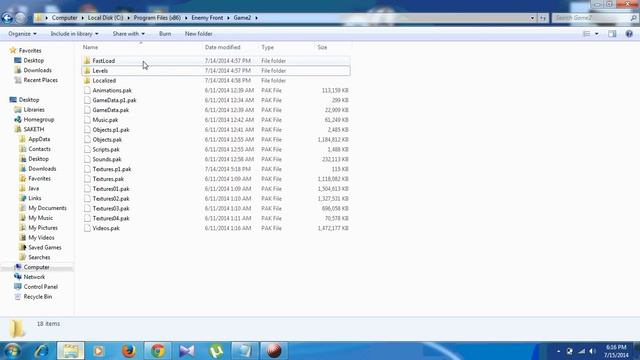Viewport: 640px width, 360px height.
Task: Go back with the Back arrow button
Action: 7,18
